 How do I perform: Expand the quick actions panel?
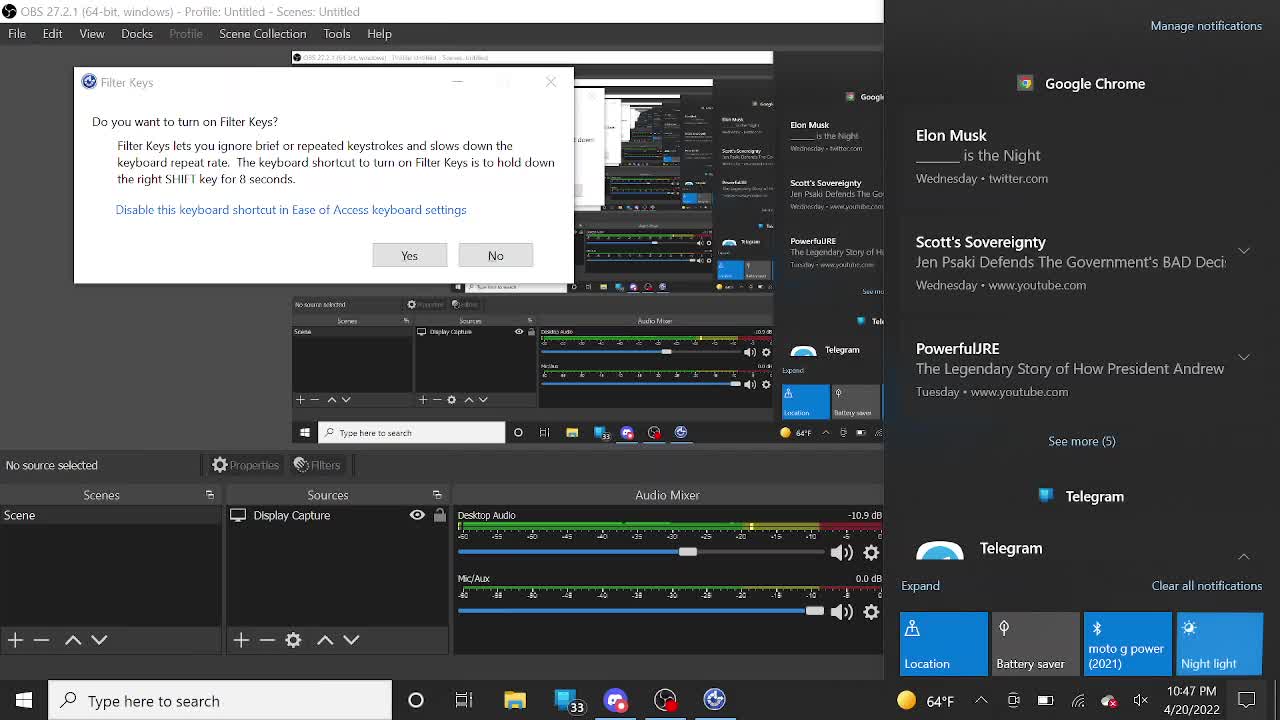[x=920, y=586]
